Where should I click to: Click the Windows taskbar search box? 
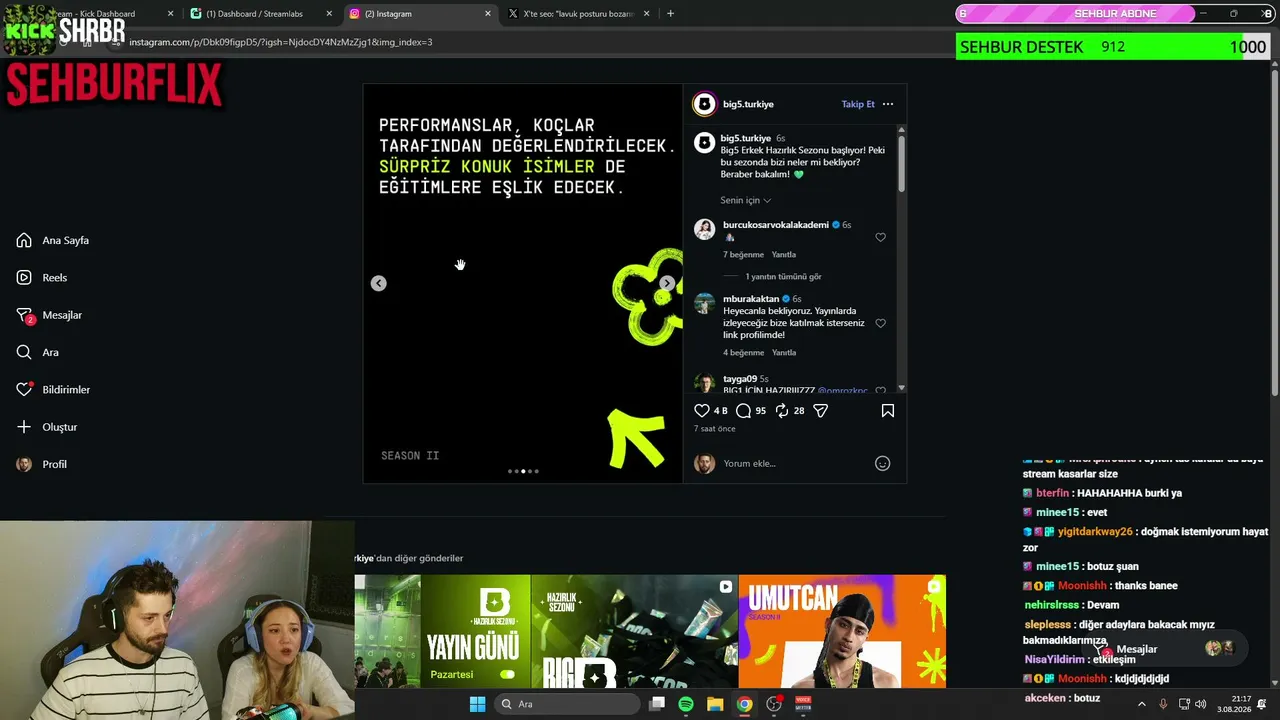(567, 704)
